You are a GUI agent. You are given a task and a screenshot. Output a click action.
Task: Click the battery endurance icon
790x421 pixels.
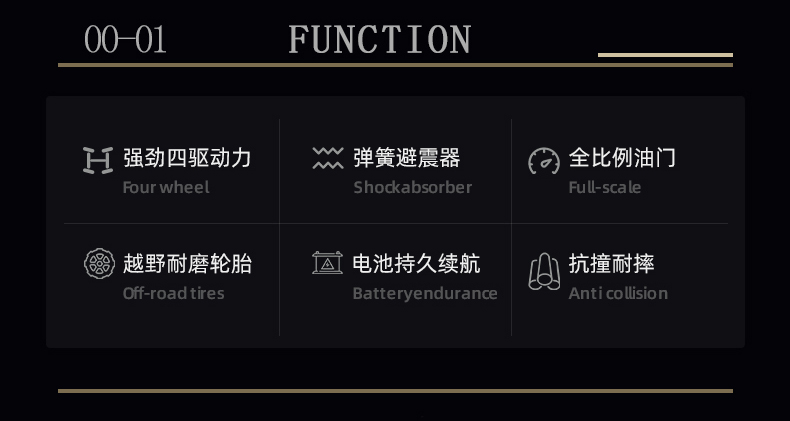click(327, 262)
